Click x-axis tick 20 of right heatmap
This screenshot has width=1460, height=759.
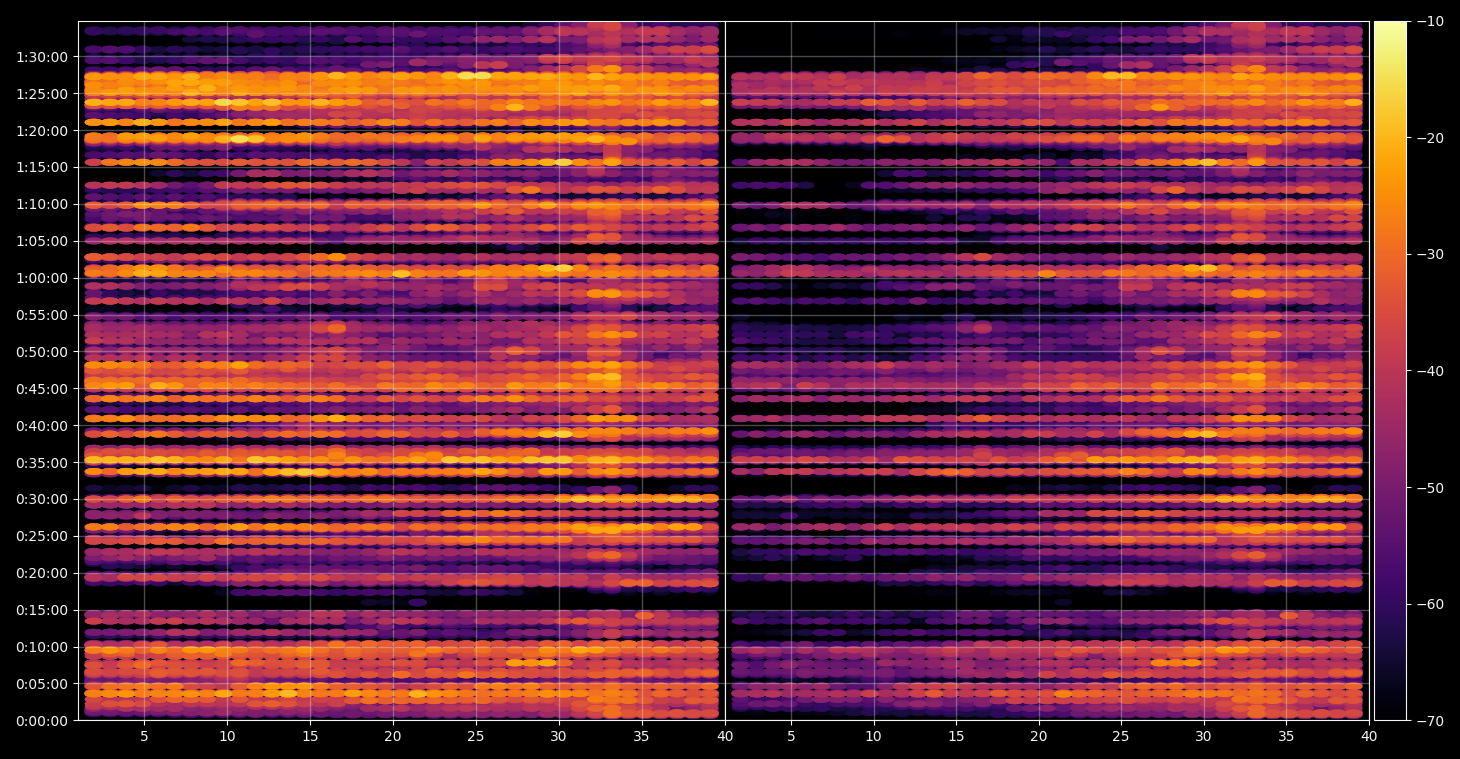click(1039, 737)
